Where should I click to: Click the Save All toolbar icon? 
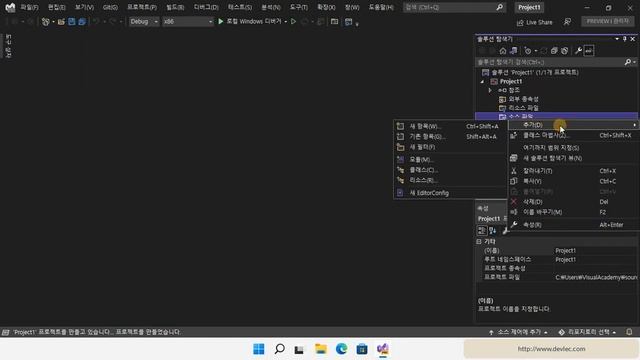pos(82,22)
